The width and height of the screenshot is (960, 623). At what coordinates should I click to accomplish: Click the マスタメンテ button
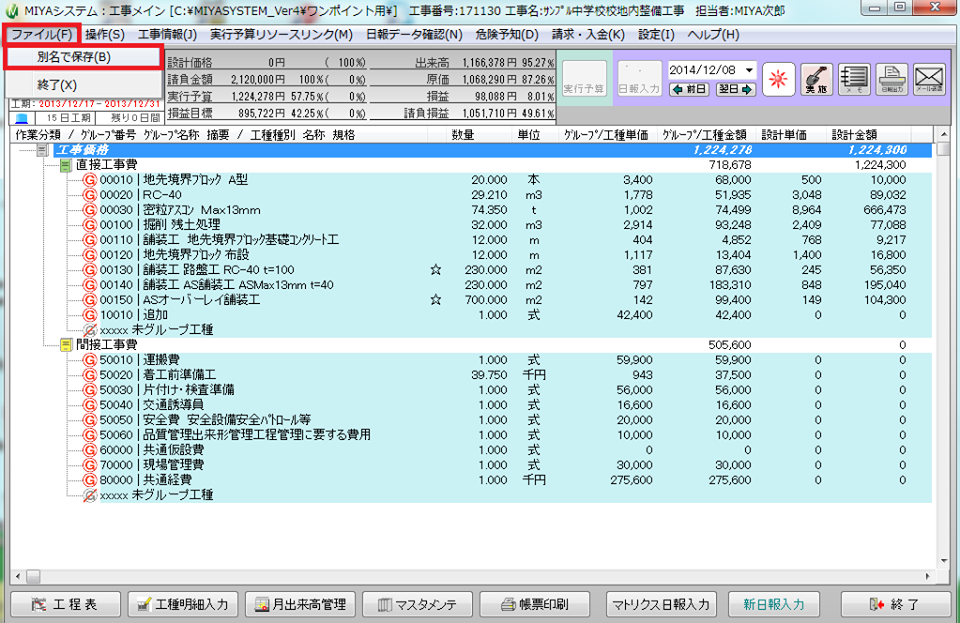pyautogui.click(x=417, y=605)
